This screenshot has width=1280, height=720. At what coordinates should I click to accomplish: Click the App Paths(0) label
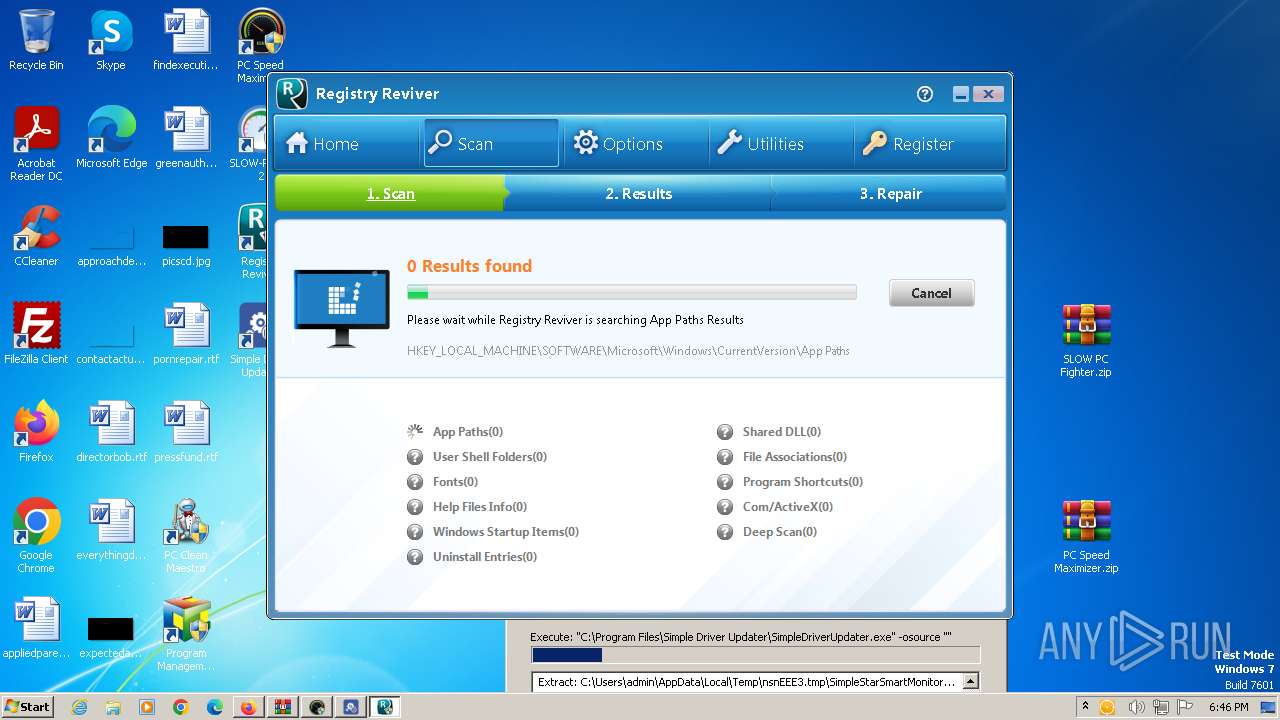(468, 432)
